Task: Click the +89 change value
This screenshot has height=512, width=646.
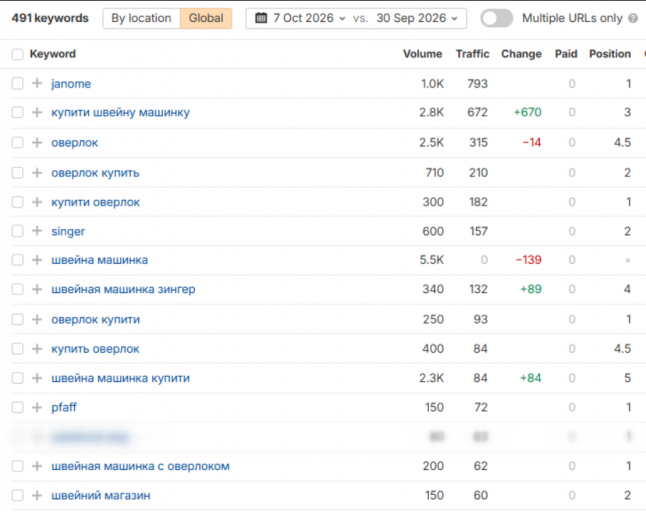Action: 531,289
